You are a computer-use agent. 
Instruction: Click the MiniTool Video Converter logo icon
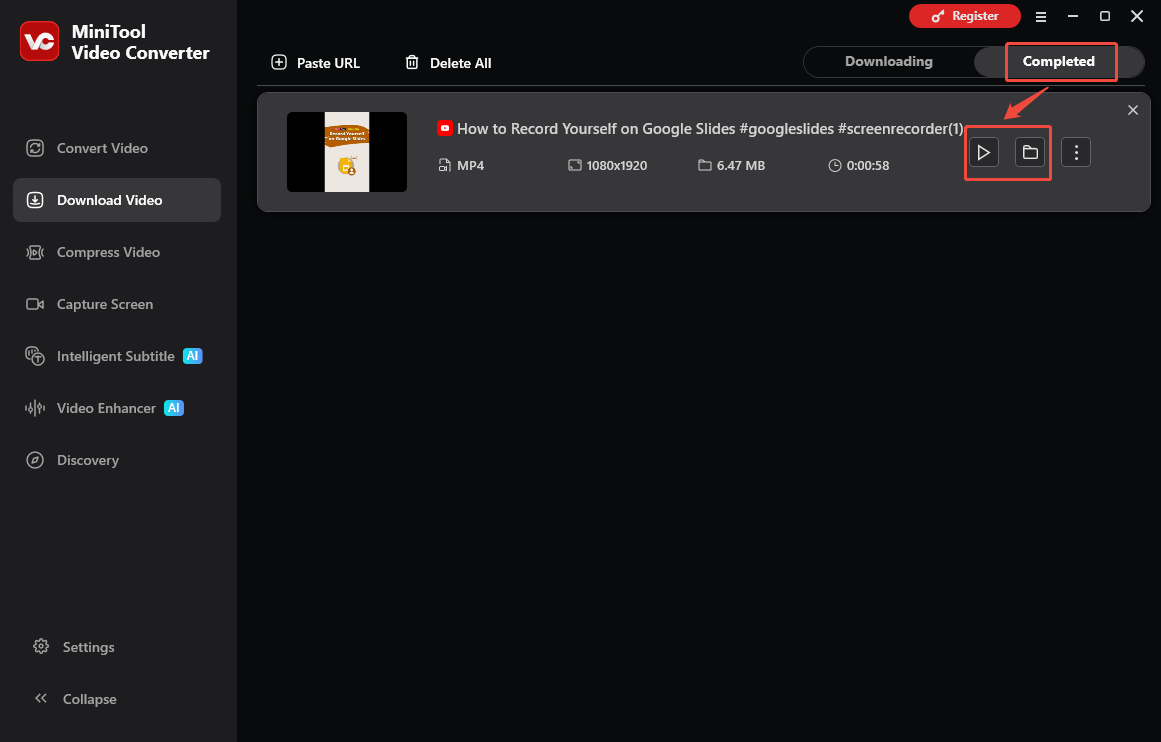pos(39,41)
